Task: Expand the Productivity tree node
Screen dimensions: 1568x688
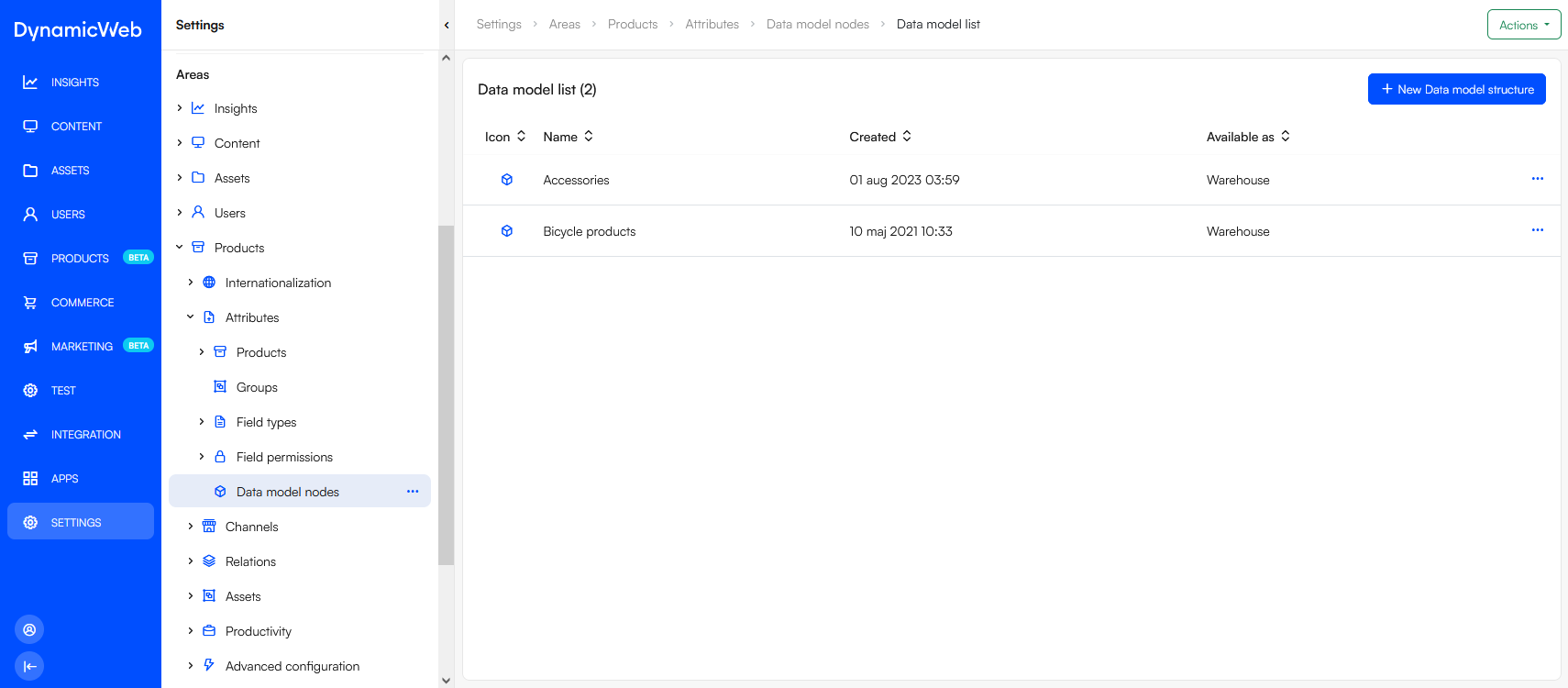Action: pyautogui.click(x=191, y=631)
